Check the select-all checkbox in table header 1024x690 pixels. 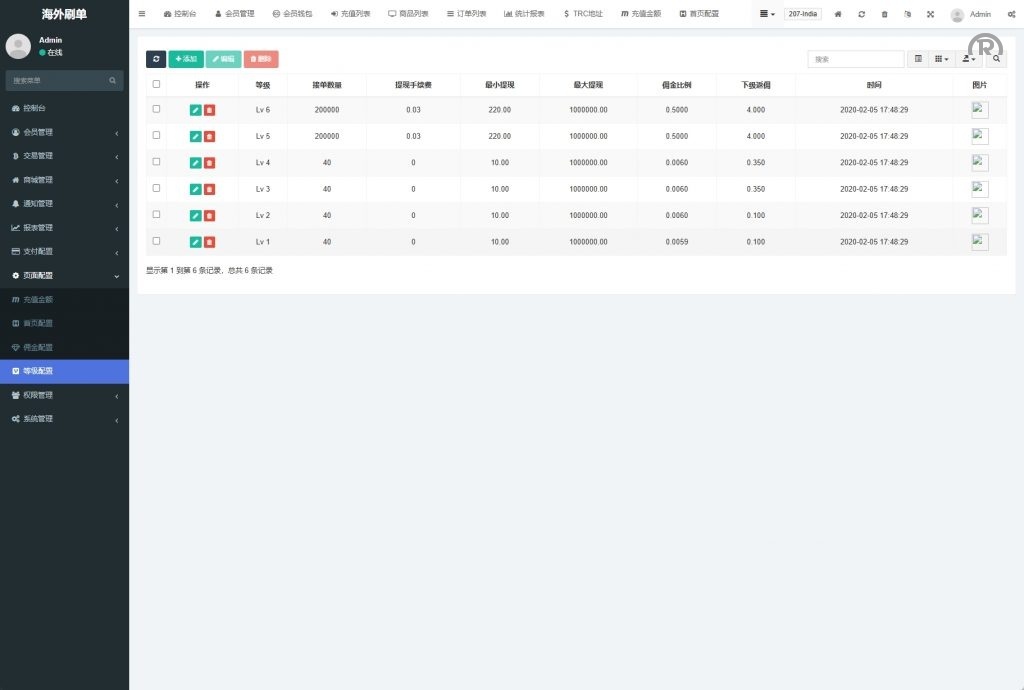[x=156, y=84]
